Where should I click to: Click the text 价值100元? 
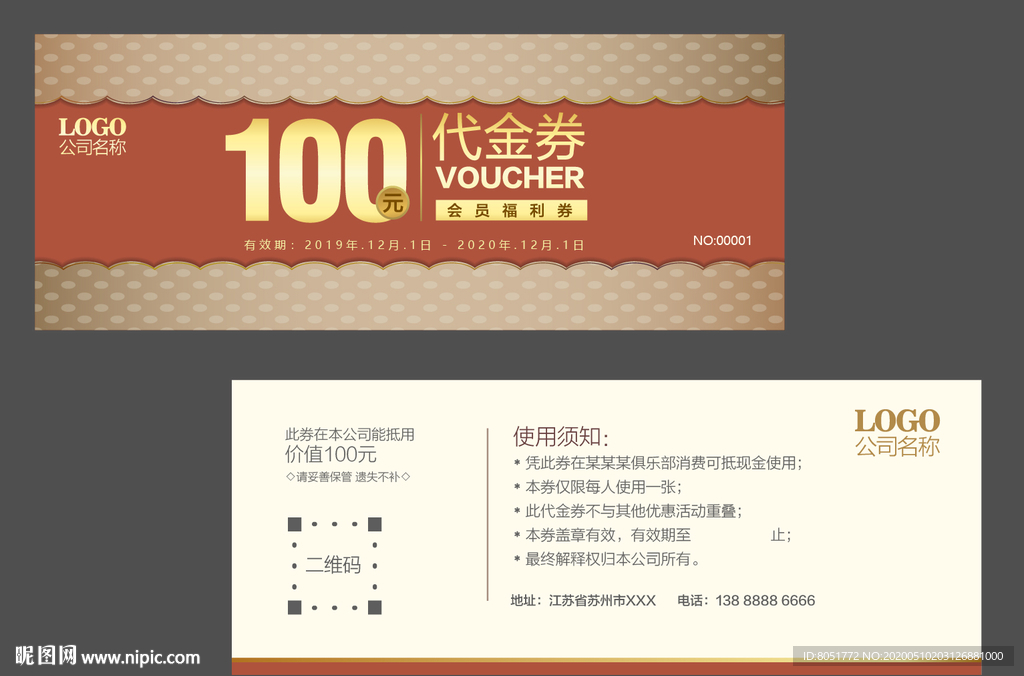[x=330, y=455]
